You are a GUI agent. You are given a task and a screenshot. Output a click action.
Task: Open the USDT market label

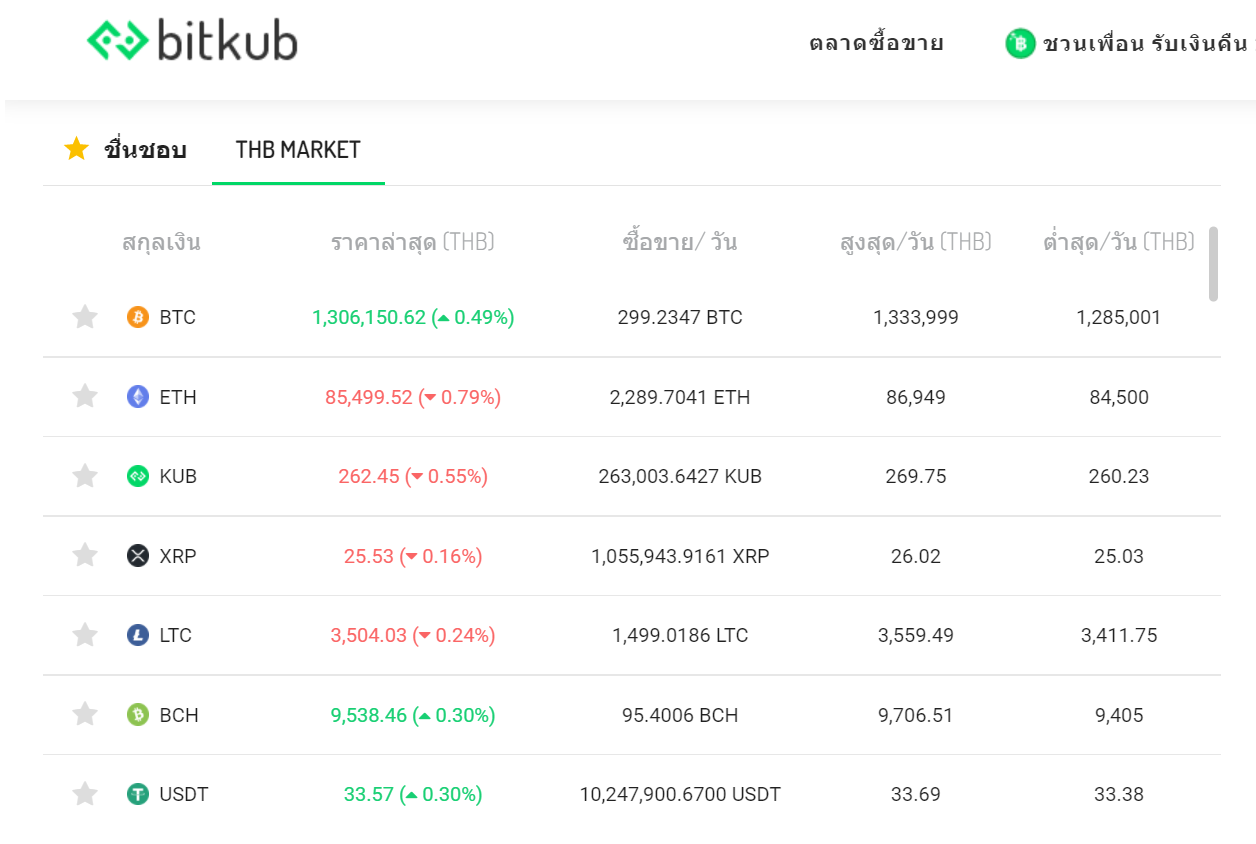(x=184, y=794)
